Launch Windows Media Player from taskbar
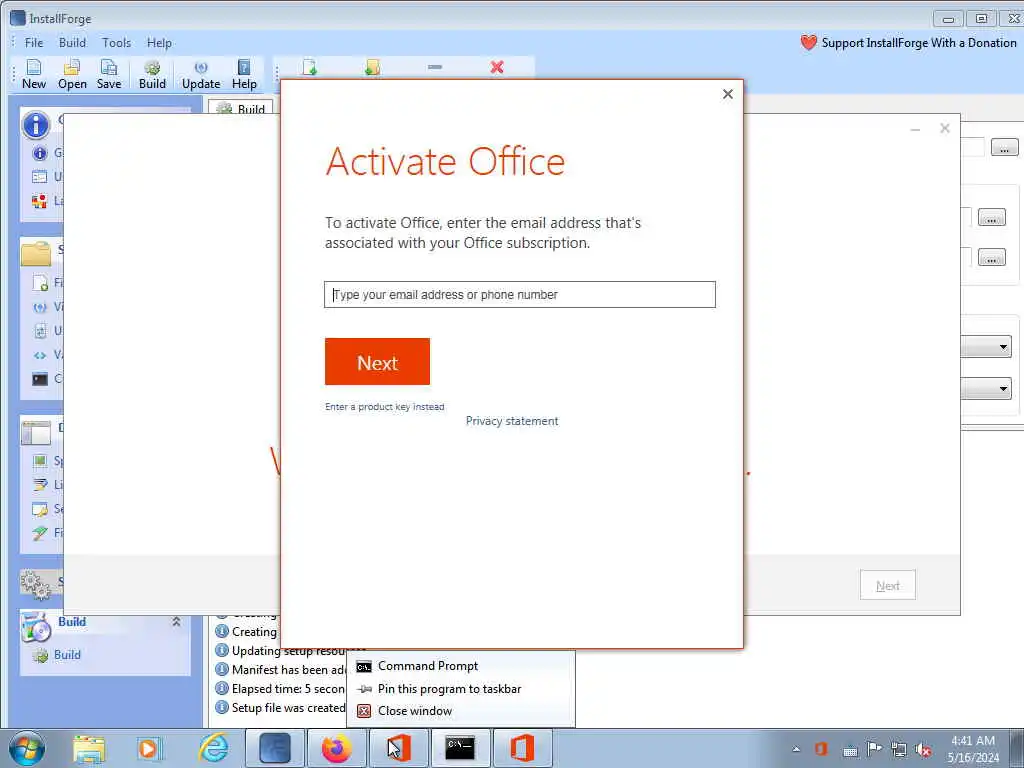This screenshot has height=768, width=1024. point(149,749)
